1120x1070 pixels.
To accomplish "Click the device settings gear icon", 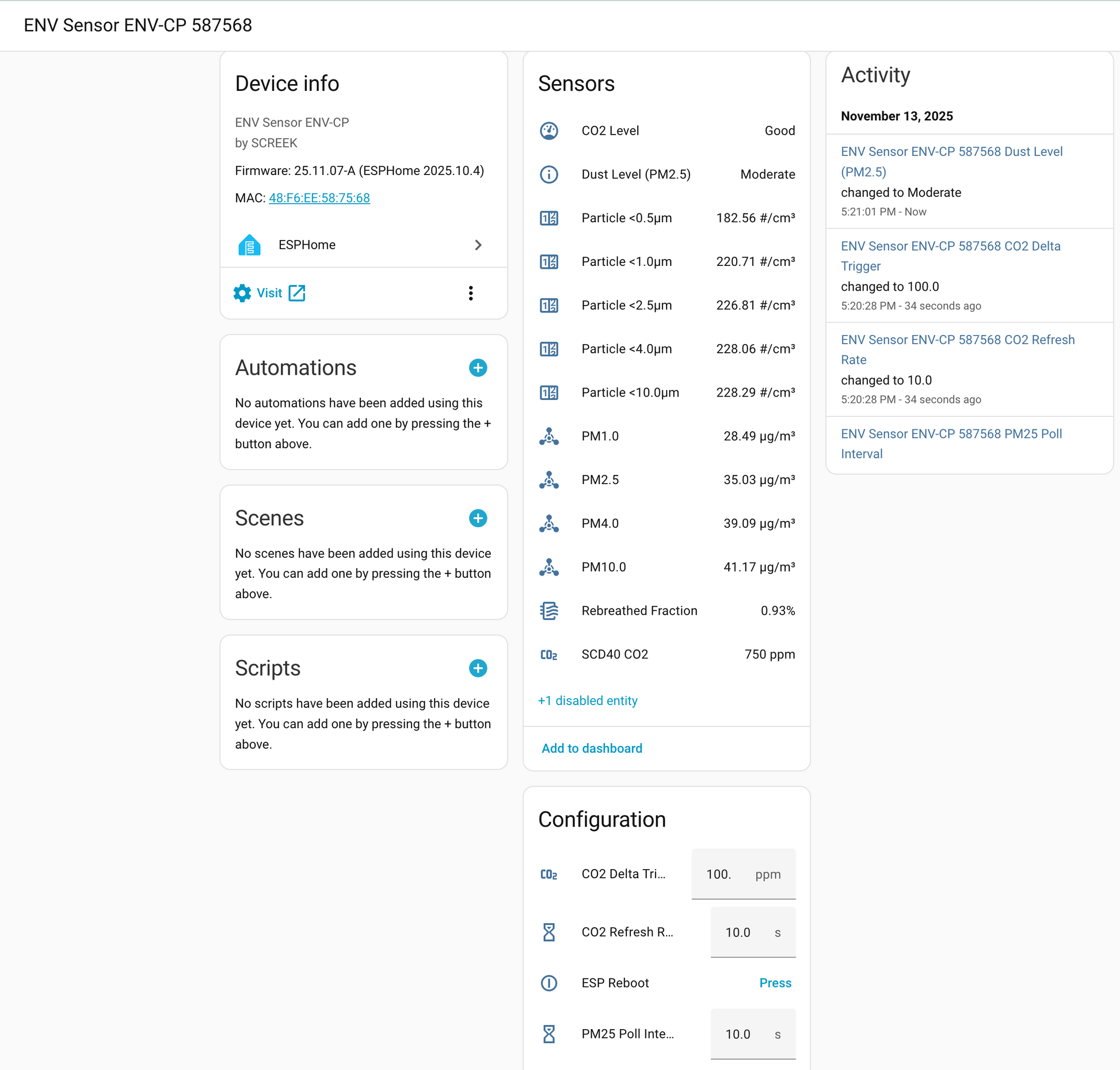I will click(x=242, y=293).
